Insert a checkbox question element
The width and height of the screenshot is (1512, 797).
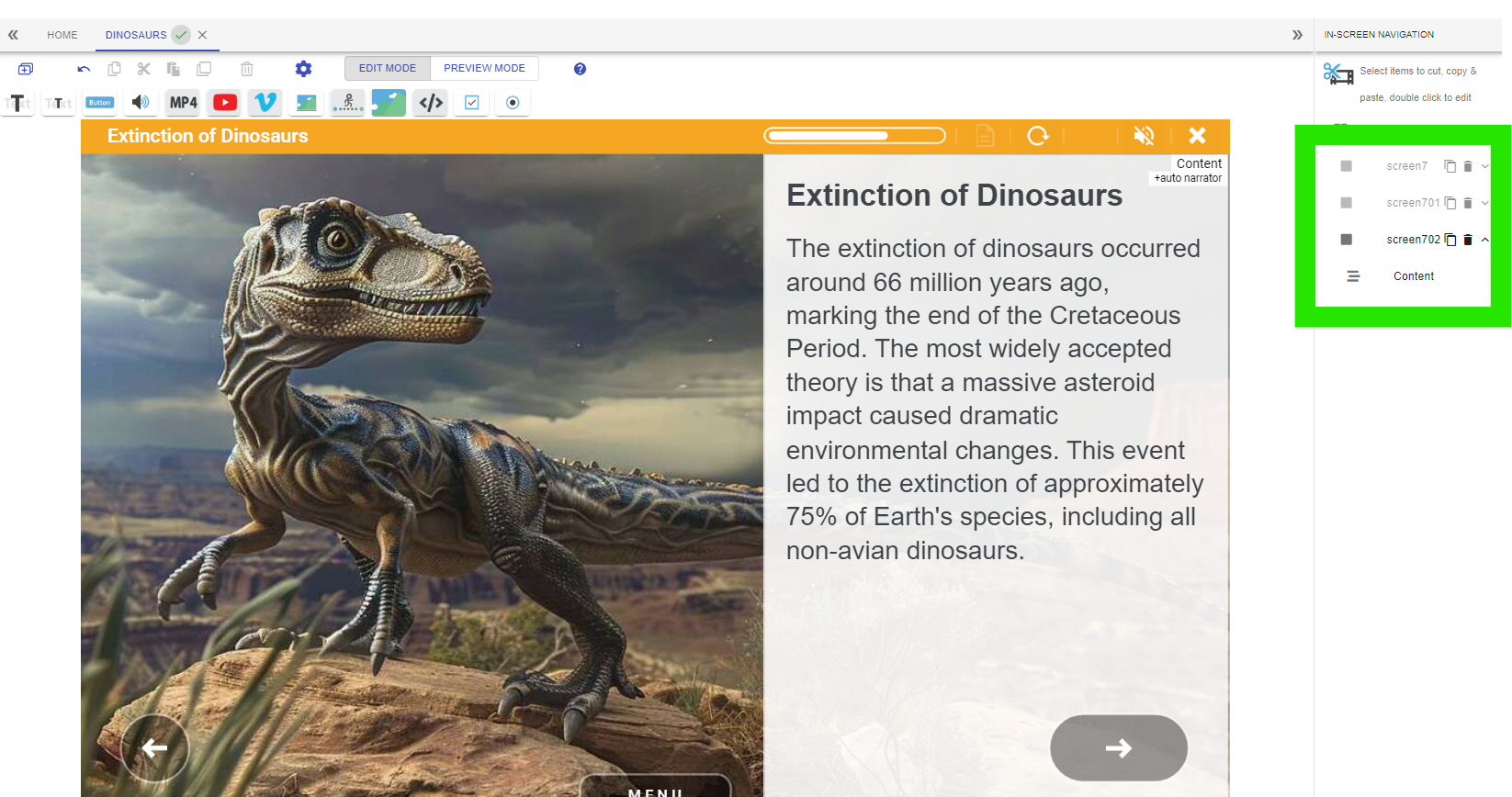click(x=472, y=103)
